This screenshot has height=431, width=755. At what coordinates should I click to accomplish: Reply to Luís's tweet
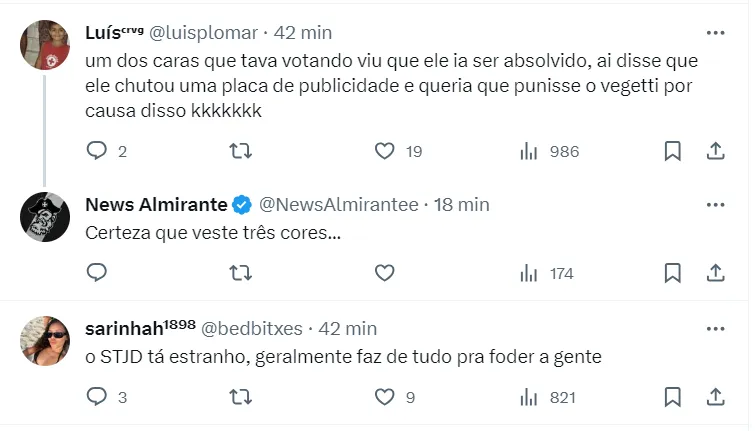point(97,151)
